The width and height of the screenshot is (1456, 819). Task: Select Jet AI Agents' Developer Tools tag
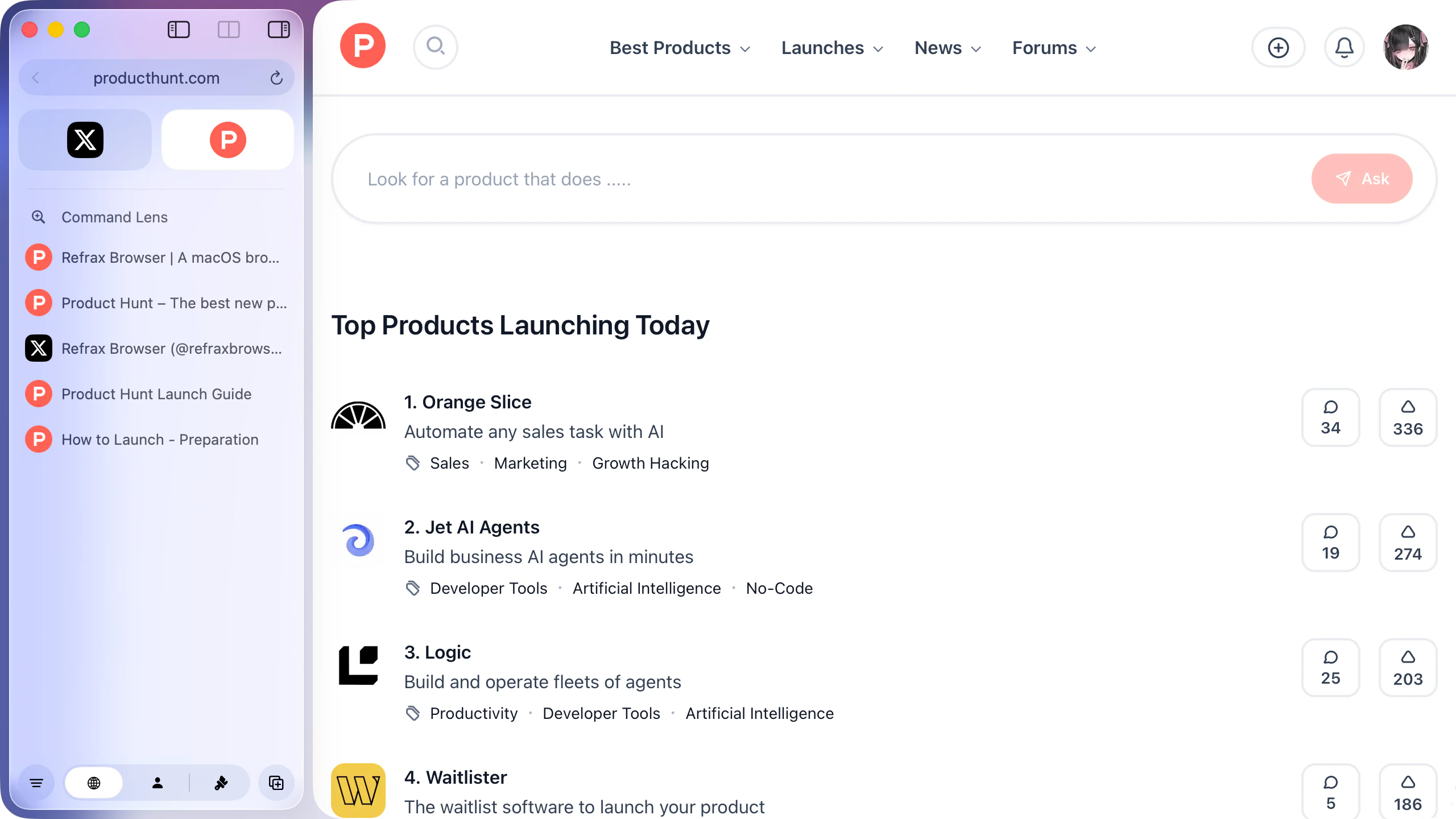[x=489, y=588]
